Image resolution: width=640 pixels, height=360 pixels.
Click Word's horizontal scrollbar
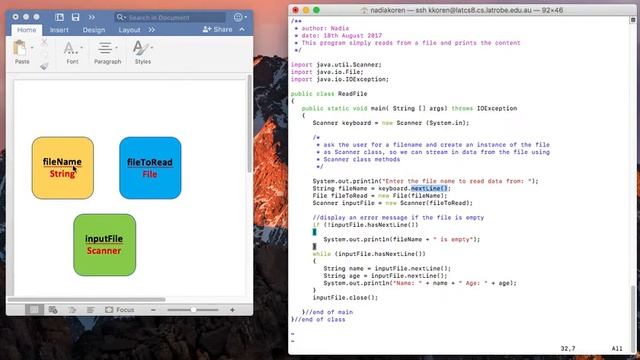click(x=86, y=300)
